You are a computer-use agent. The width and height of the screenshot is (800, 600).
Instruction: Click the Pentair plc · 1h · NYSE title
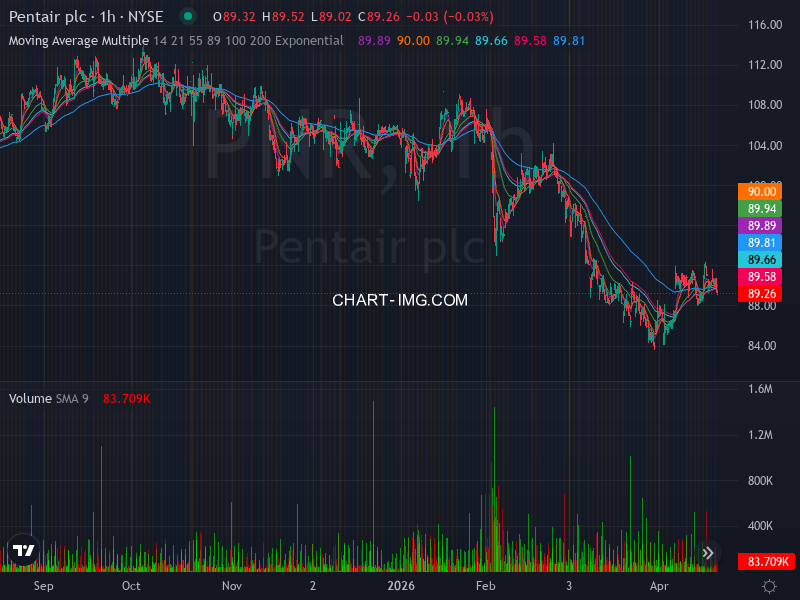pyautogui.click(x=86, y=17)
